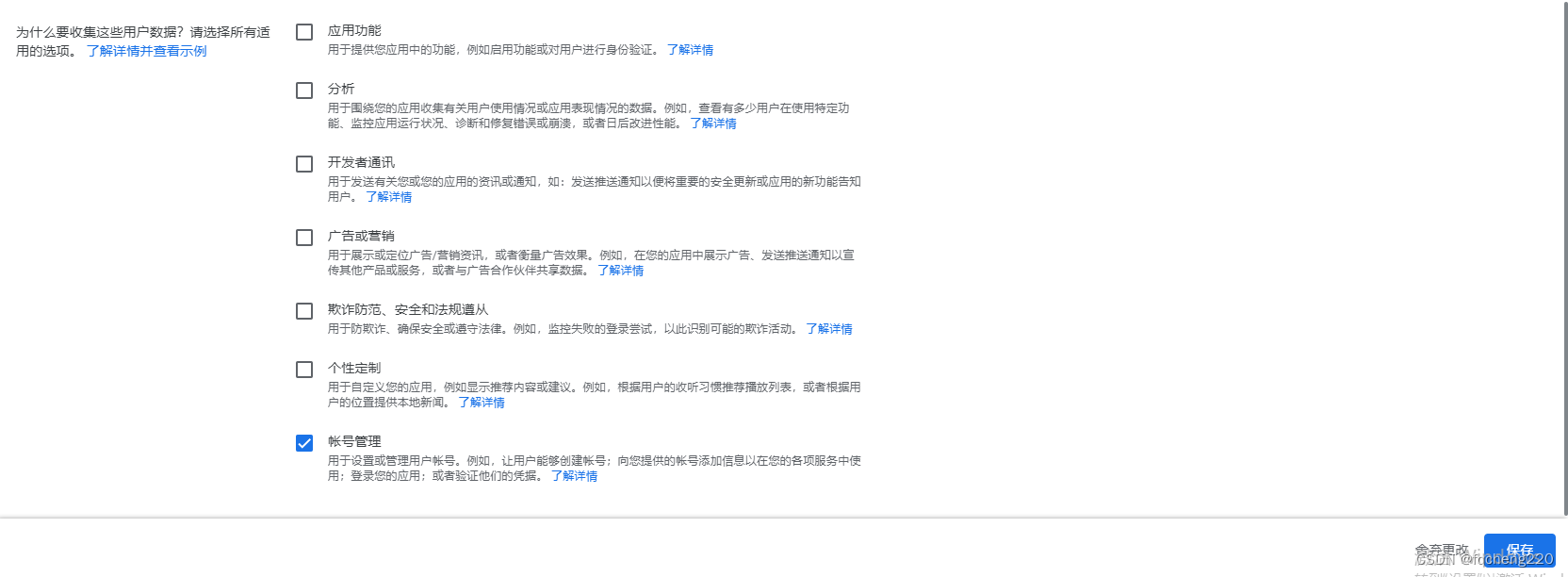Uncheck the 帐号管理 checkbox
Viewport: 1568px width, 577px height.
(x=304, y=443)
